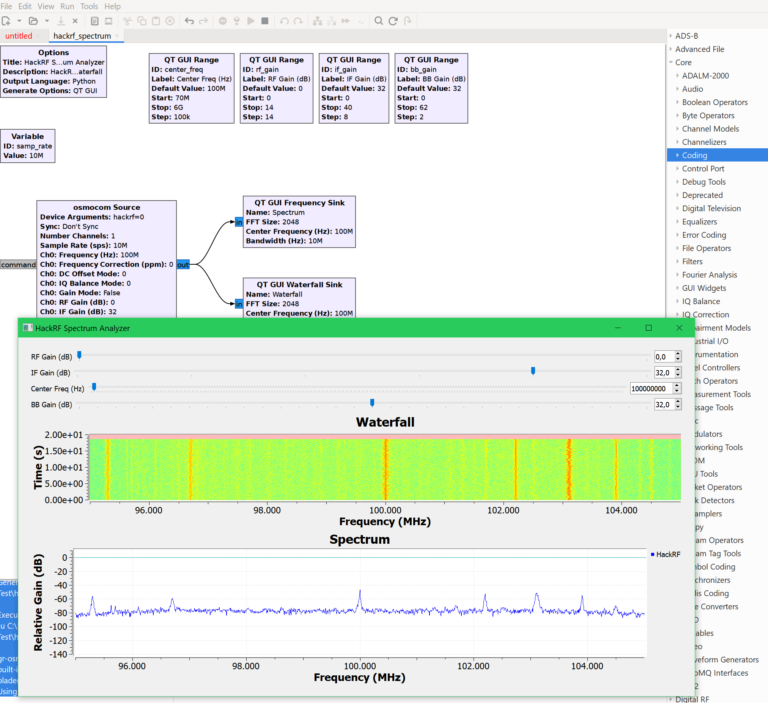Save the current flow graph
This screenshot has height=703, width=768.
[x=61, y=21]
